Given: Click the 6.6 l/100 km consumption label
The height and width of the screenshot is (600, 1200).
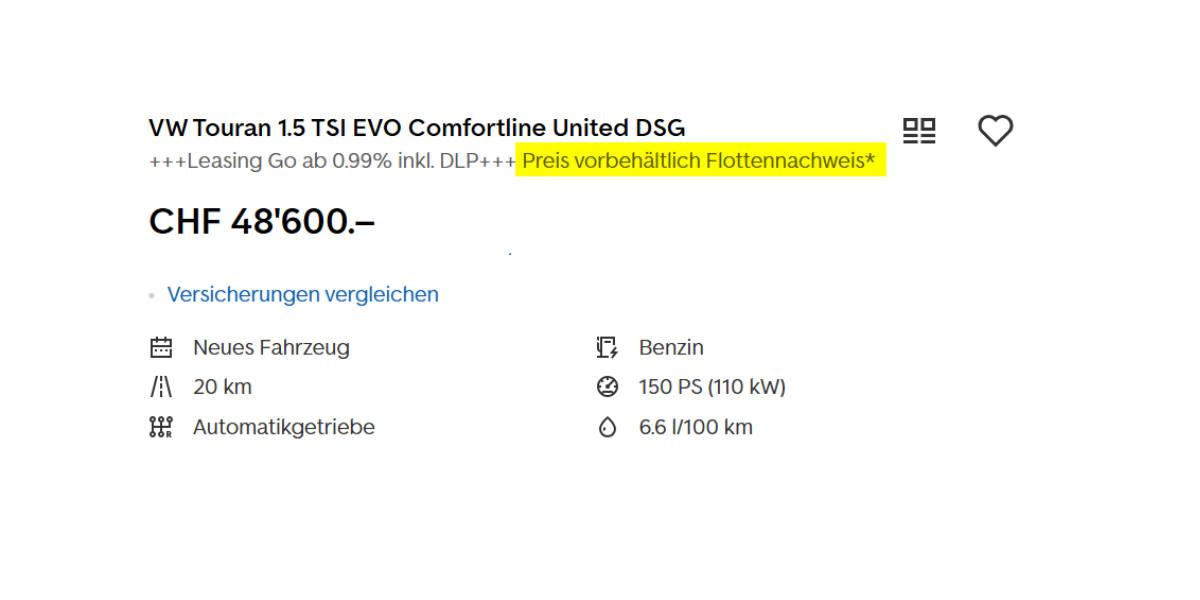Looking at the screenshot, I should coord(696,428).
